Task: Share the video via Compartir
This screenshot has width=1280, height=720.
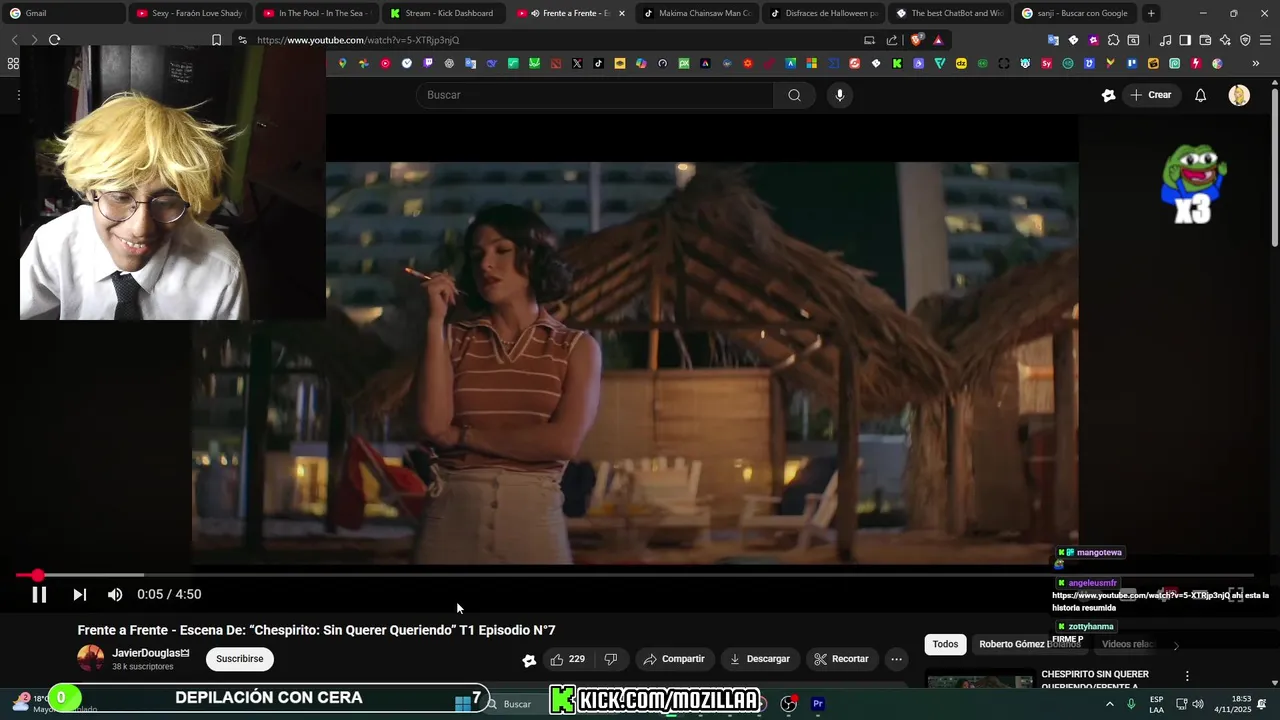Action: pyautogui.click(x=674, y=659)
